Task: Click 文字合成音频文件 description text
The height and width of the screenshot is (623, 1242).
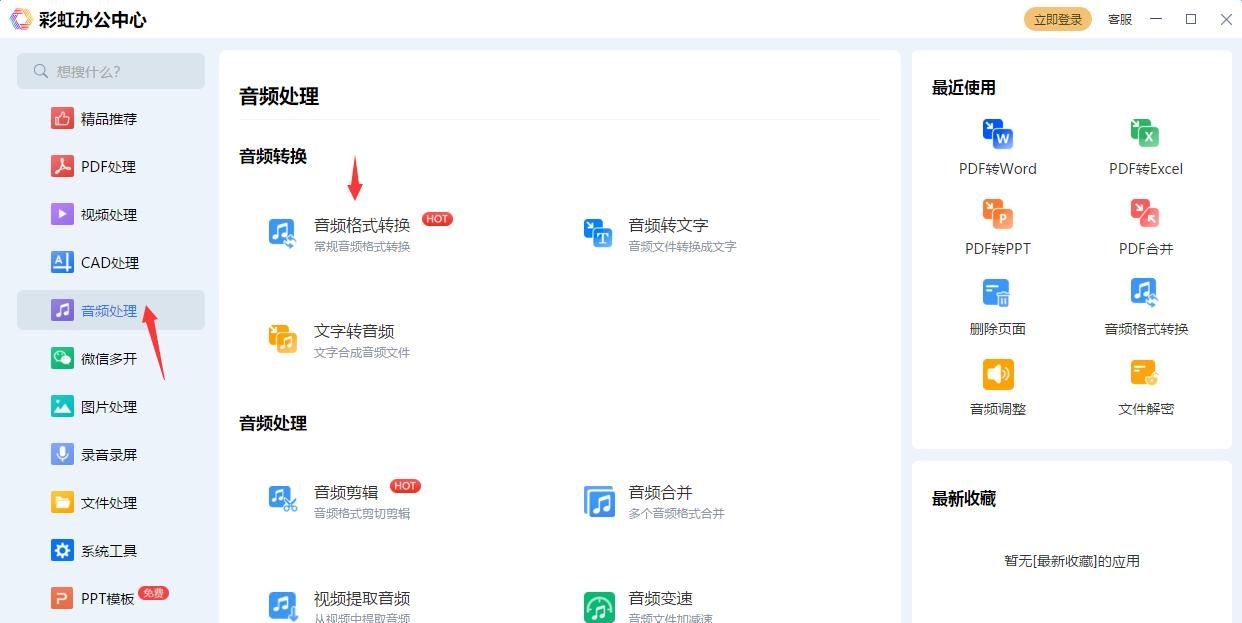Action: pyautogui.click(x=362, y=353)
